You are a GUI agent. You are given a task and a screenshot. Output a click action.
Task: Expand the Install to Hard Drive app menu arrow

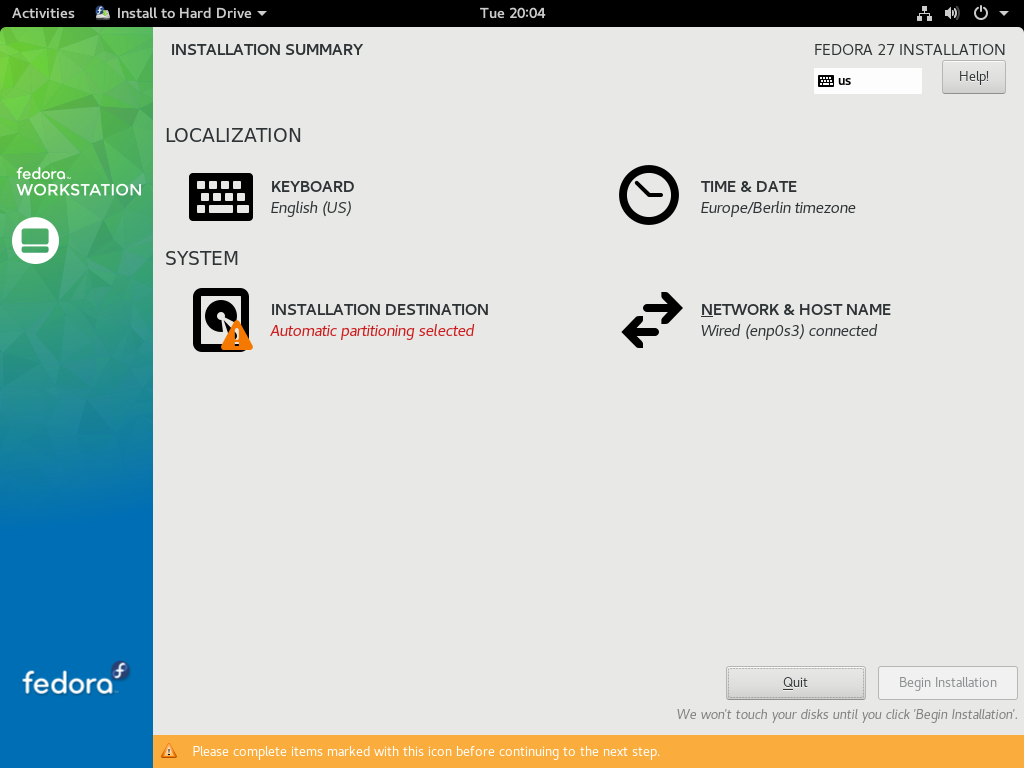point(262,13)
